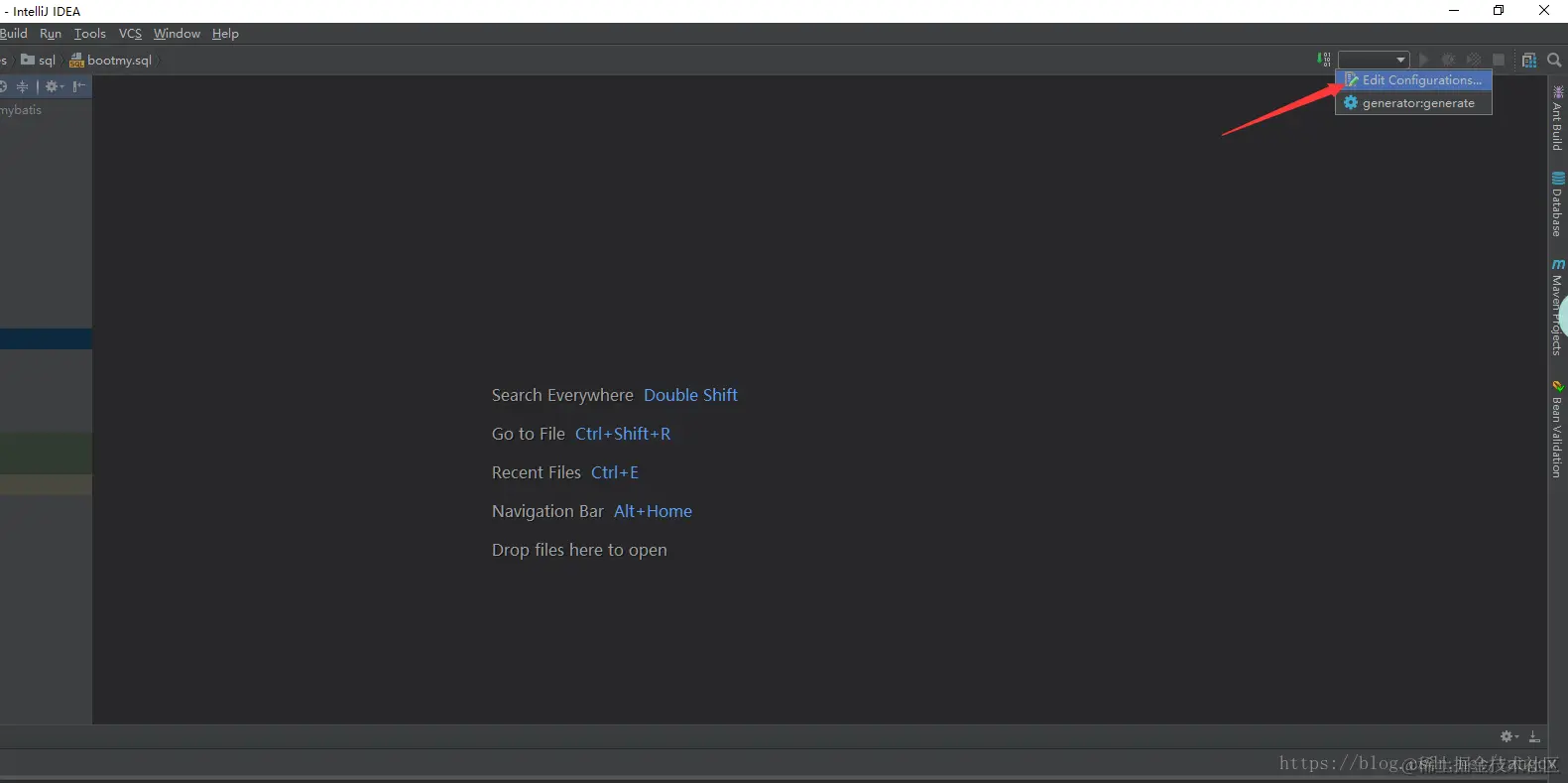Open the Maven Projects tool window tab

point(1557,307)
